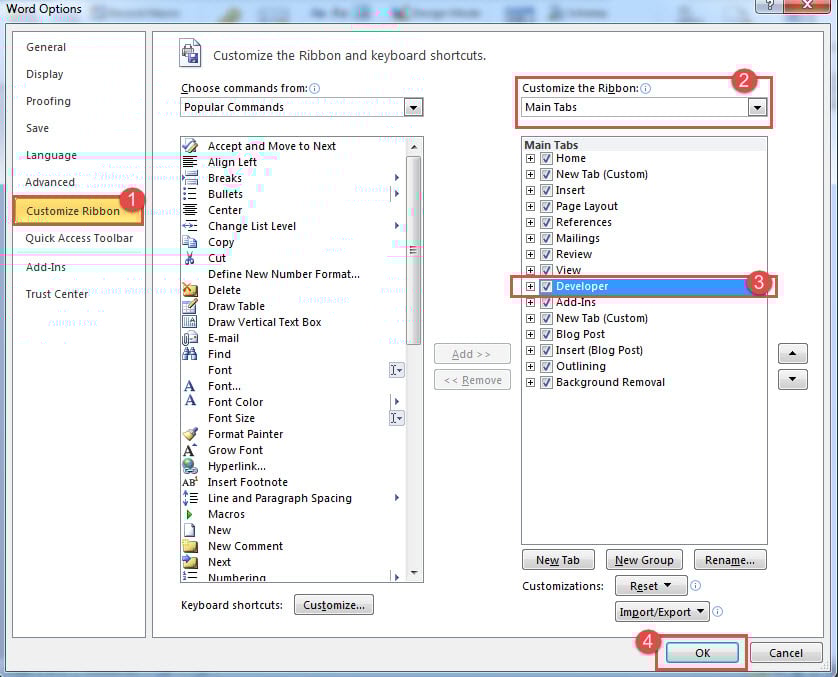Expand the Home tab group tree
The width and height of the screenshot is (838, 677).
point(529,158)
